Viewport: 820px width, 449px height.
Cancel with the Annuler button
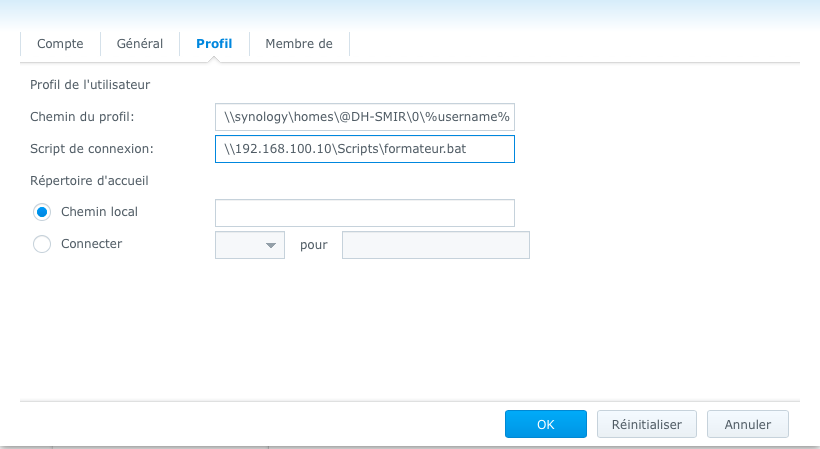[747, 424]
